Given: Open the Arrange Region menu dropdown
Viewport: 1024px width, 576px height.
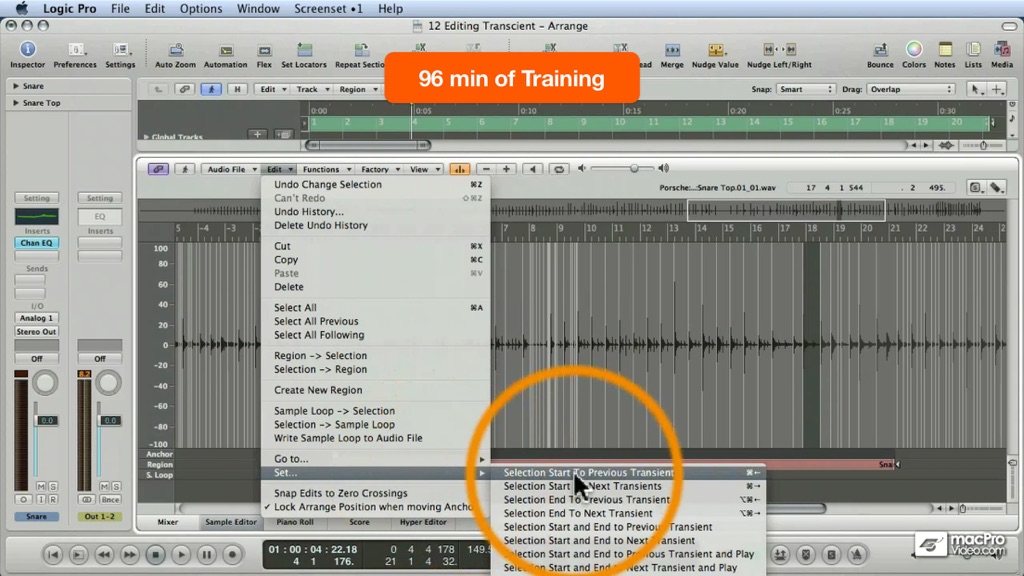Looking at the screenshot, I should [x=359, y=89].
